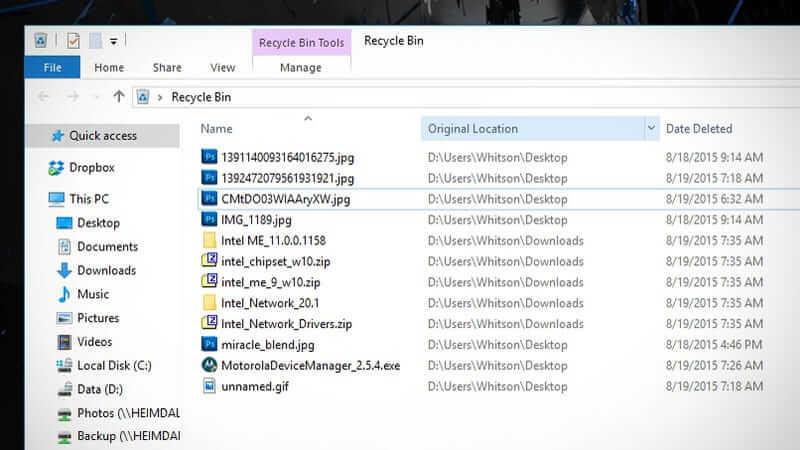Image resolution: width=800 pixels, height=450 pixels.
Task: Open Backup network drive in sidebar
Action: click(x=129, y=436)
